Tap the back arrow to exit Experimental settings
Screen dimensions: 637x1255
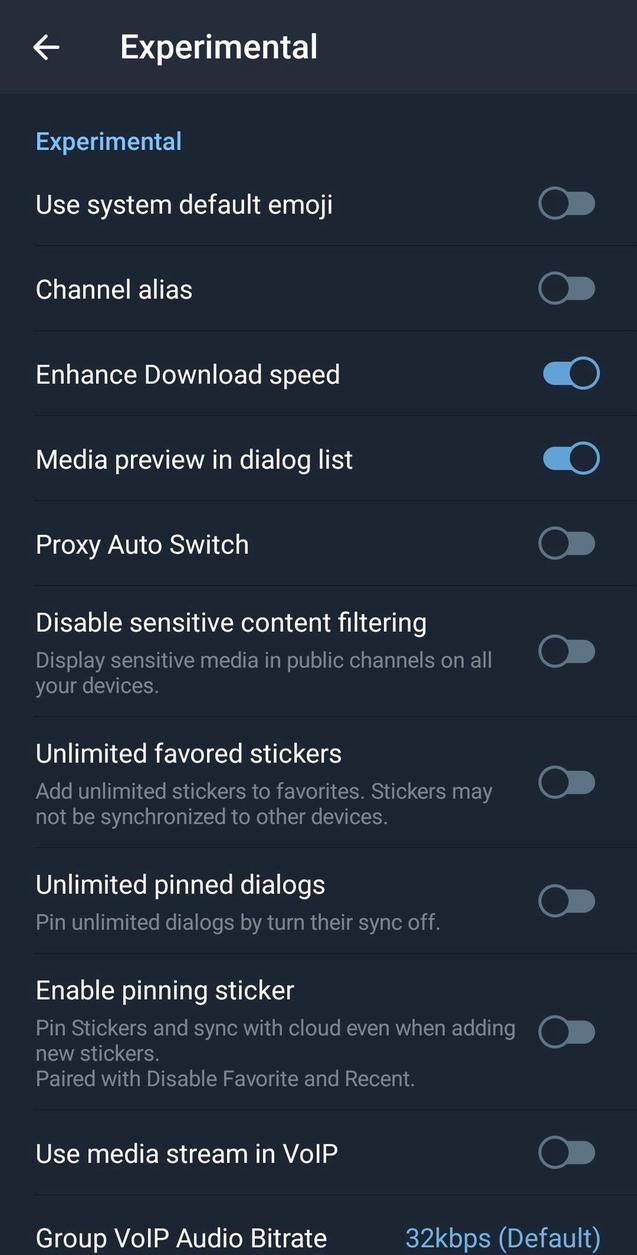tap(46, 47)
